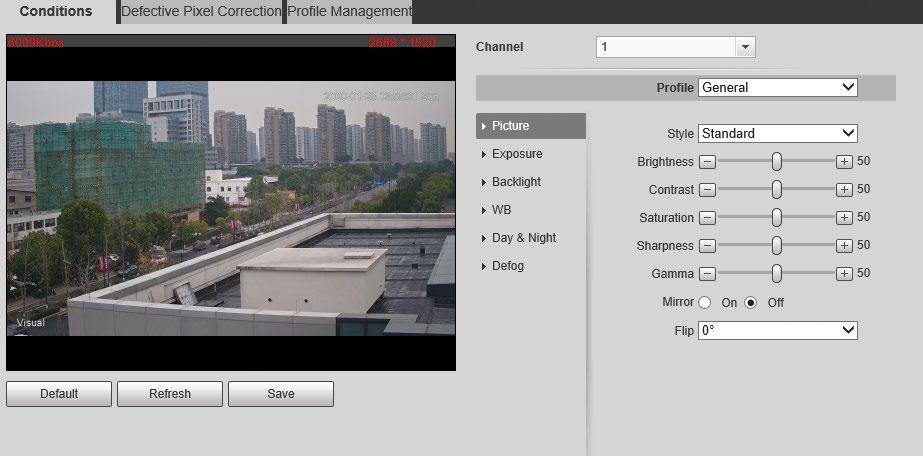Decrease Contrast with the minus button

click(x=708, y=189)
